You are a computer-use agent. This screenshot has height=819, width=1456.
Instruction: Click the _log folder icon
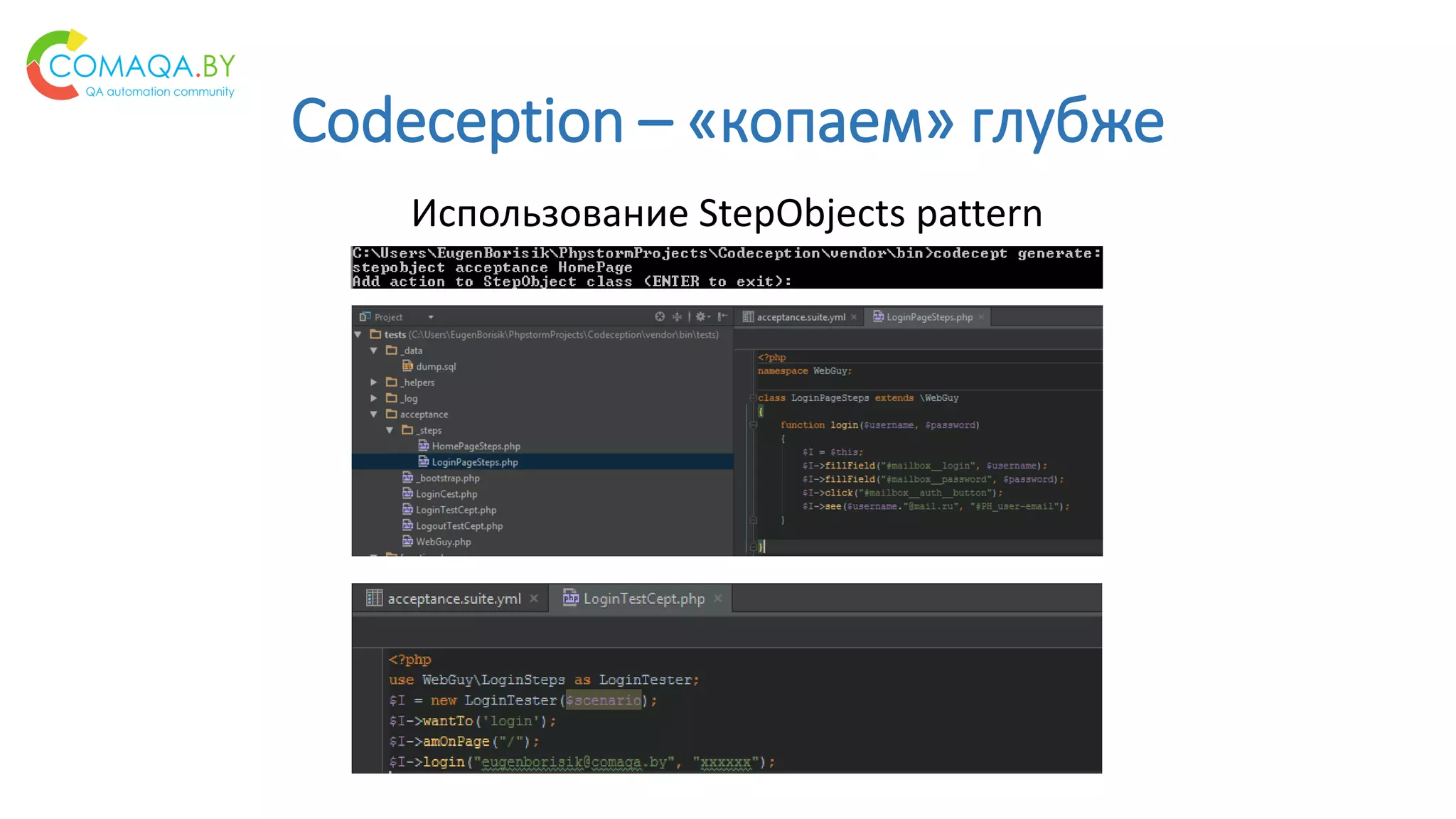[391, 397]
